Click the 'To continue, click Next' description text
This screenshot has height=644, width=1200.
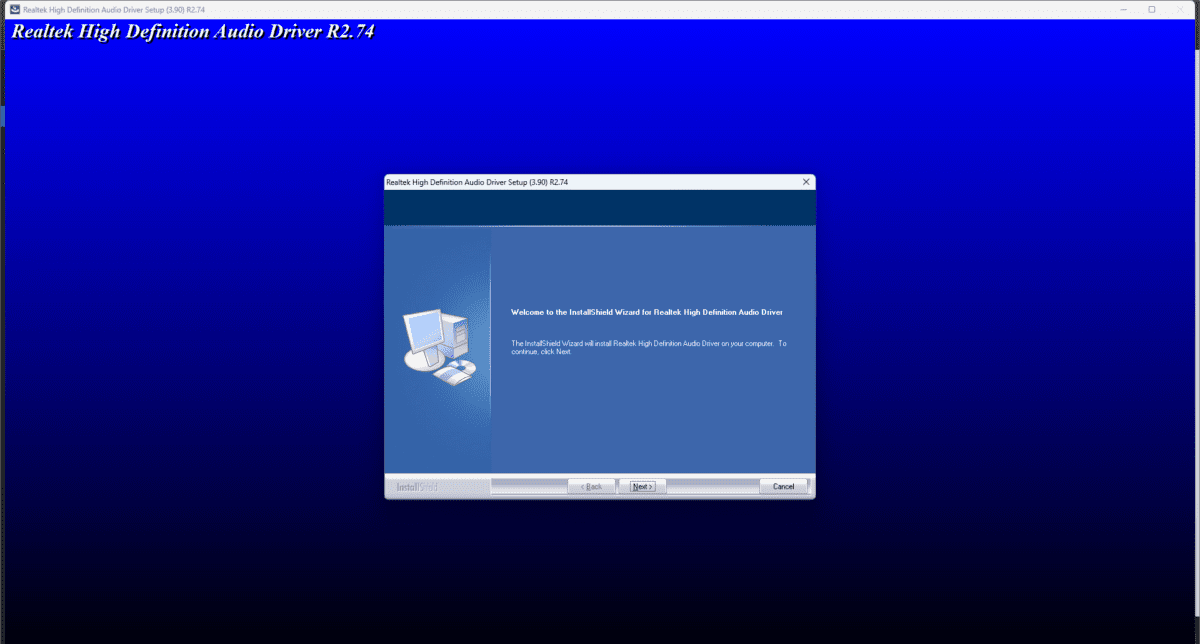(649, 348)
